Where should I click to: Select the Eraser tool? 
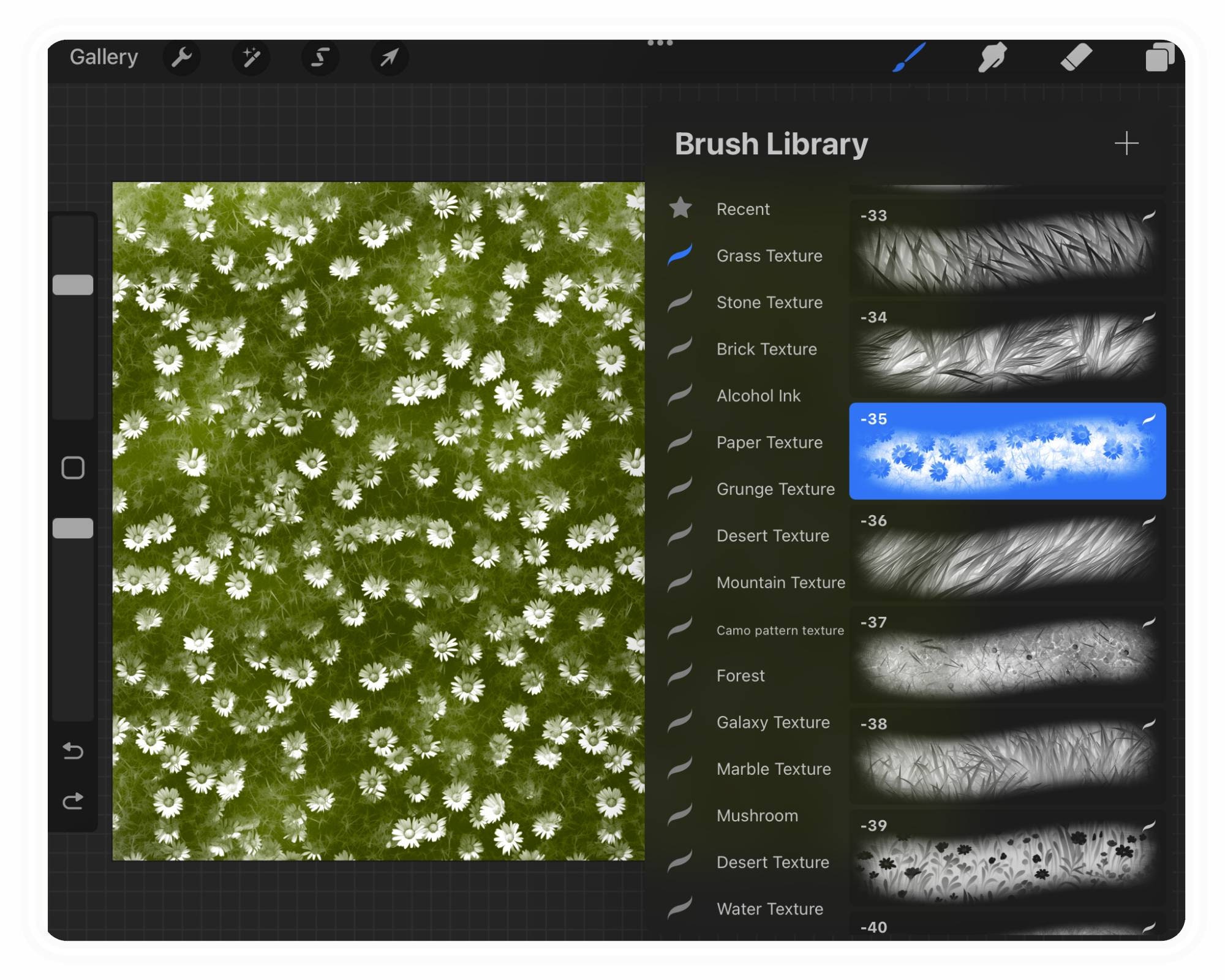[1076, 57]
